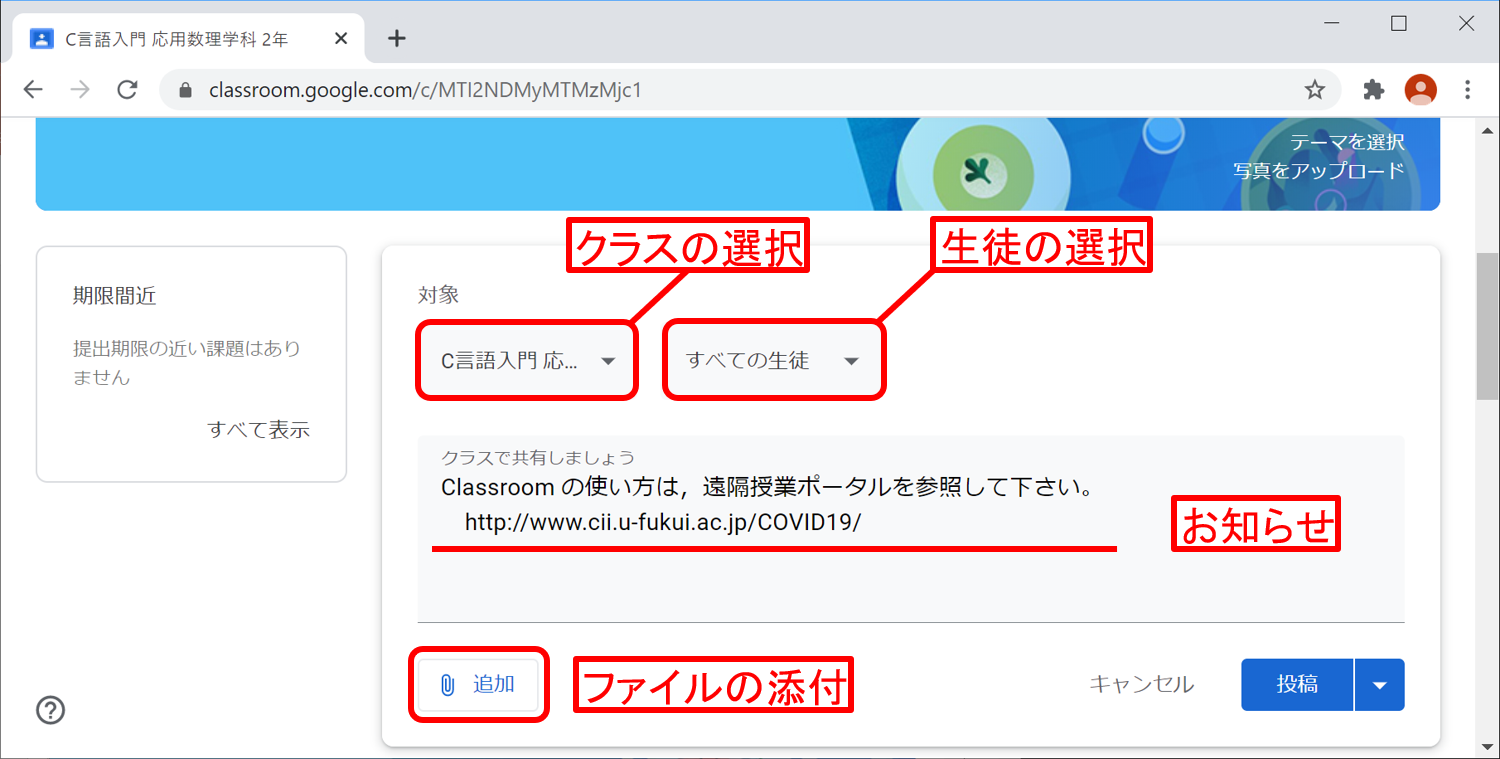This screenshot has height=759, width=1500.
Task: Click すべて表示 in the 期限間近 card
Action: pos(258,430)
